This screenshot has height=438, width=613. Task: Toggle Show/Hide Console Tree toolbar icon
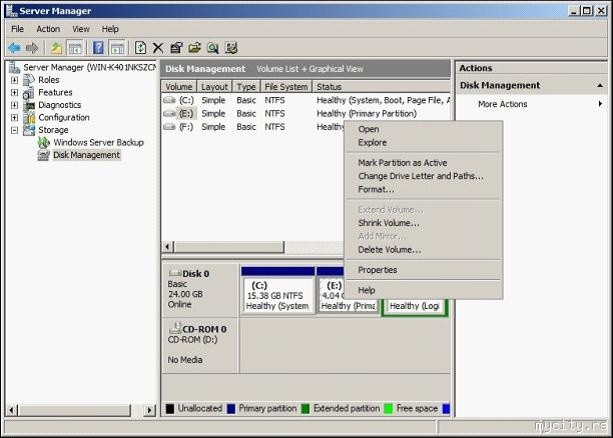75,48
